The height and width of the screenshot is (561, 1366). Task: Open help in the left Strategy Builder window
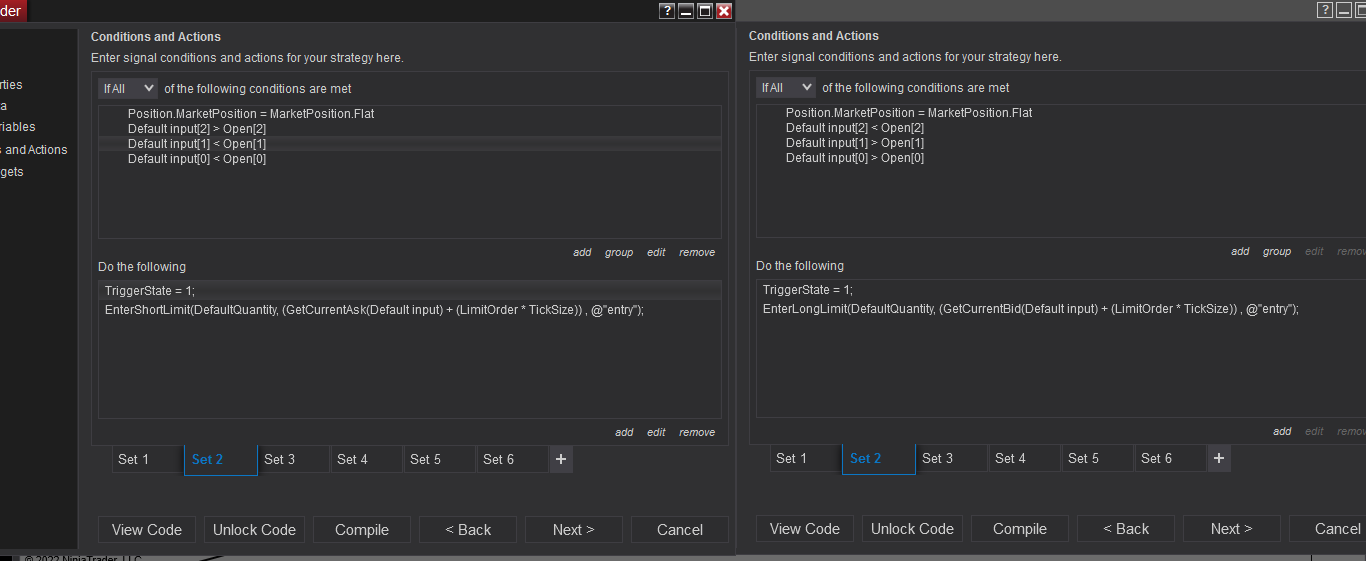pyautogui.click(x=667, y=11)
